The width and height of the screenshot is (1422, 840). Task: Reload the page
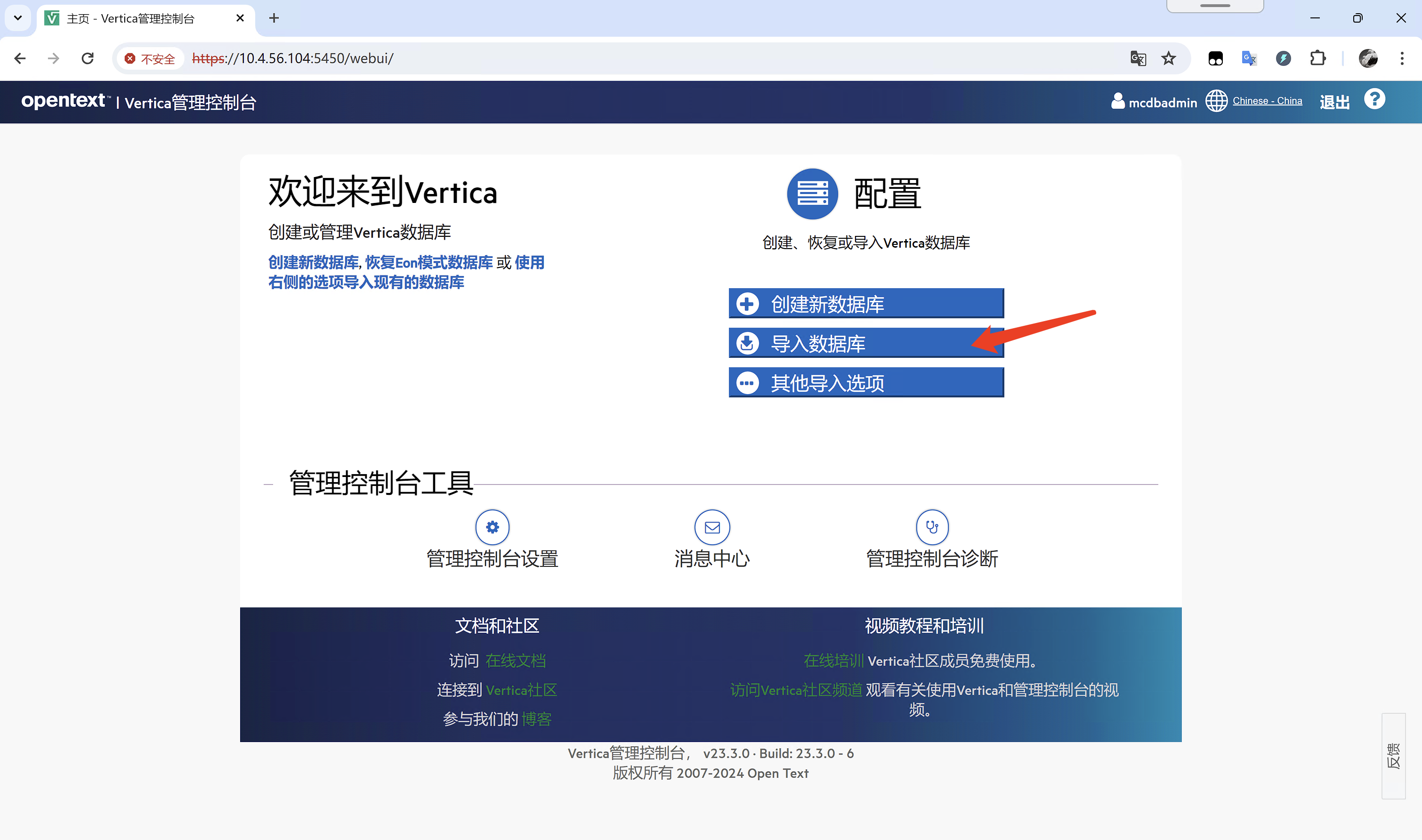[88, 58]
